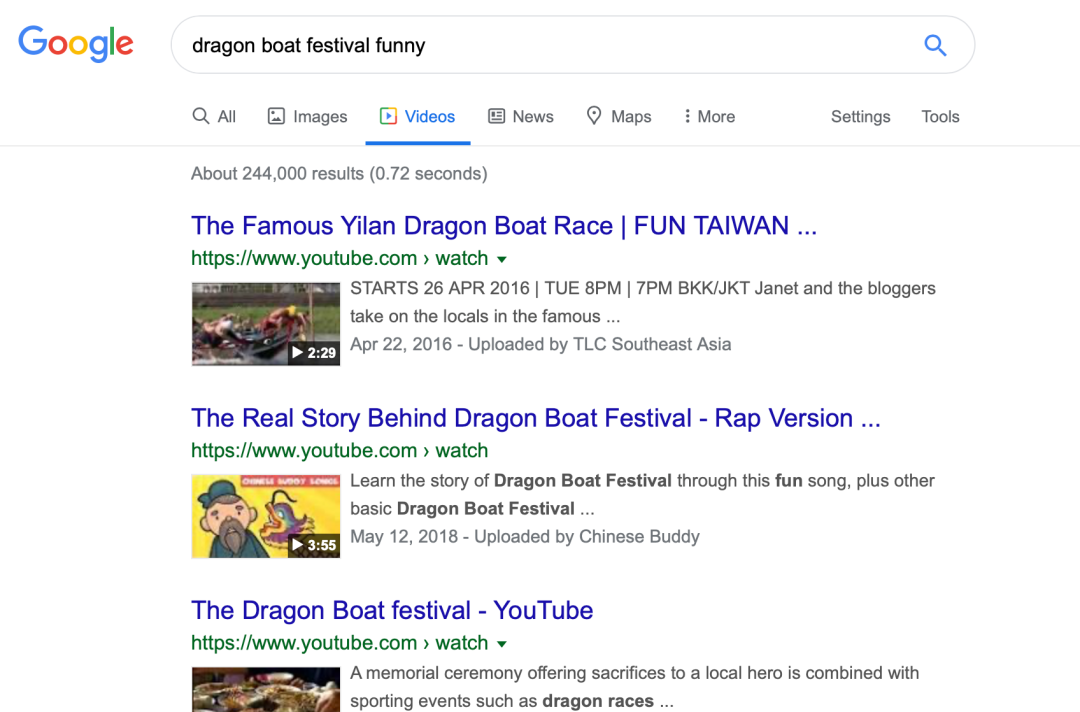Click the Google logo
This screenshot has height=712, width=1080.
coord(76,44)
